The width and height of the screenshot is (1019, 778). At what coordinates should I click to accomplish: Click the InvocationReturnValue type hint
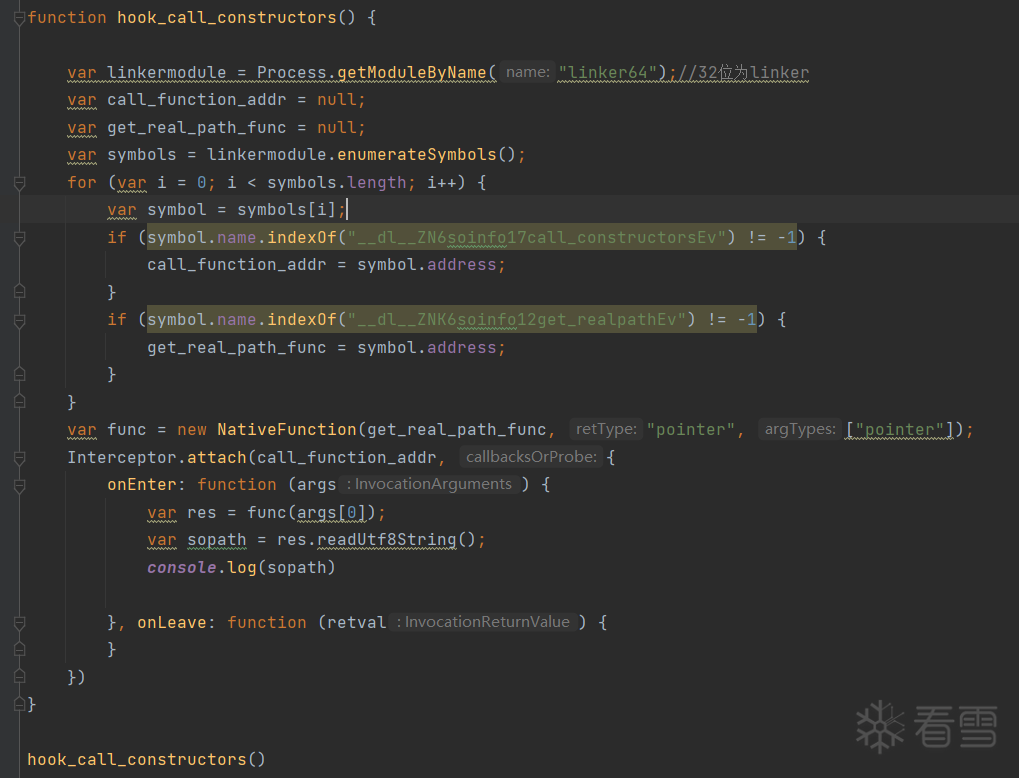[x=484, y=622]
